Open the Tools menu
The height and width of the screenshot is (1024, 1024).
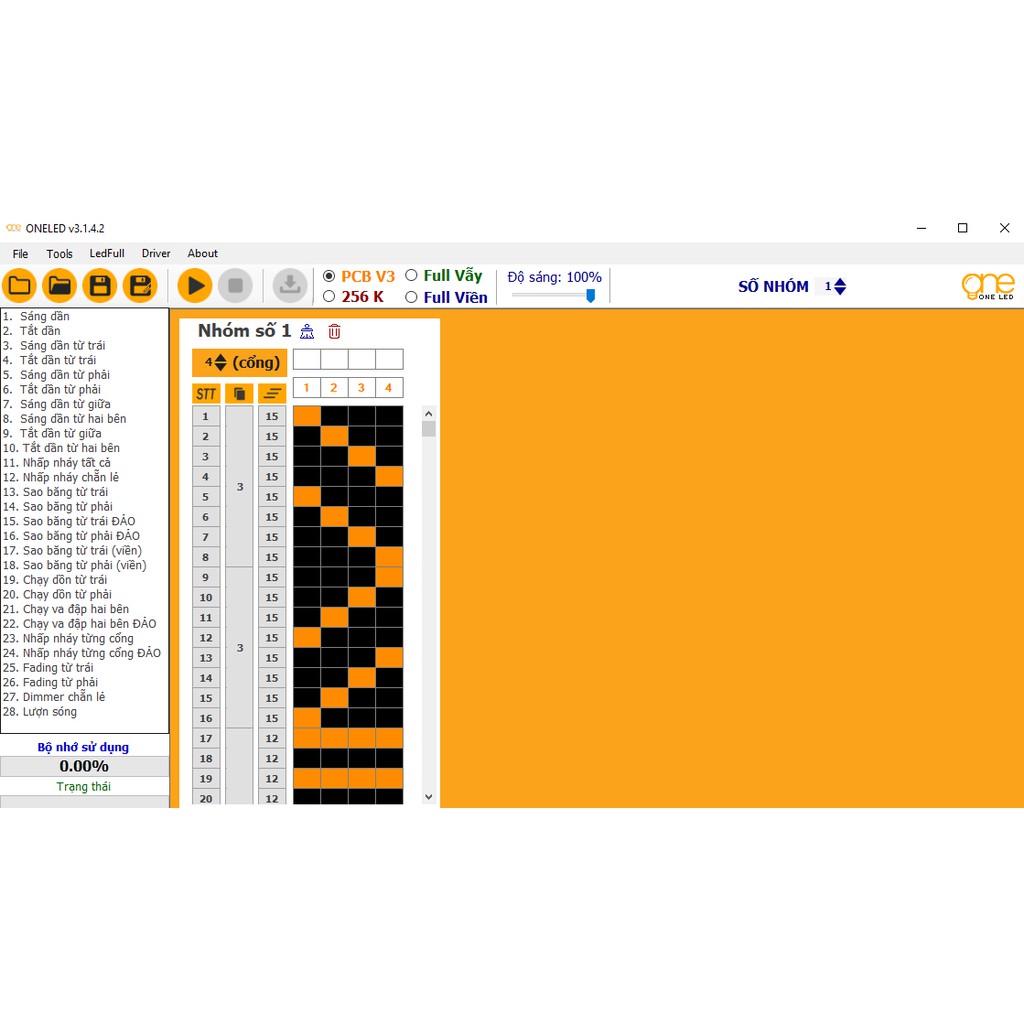59,253
